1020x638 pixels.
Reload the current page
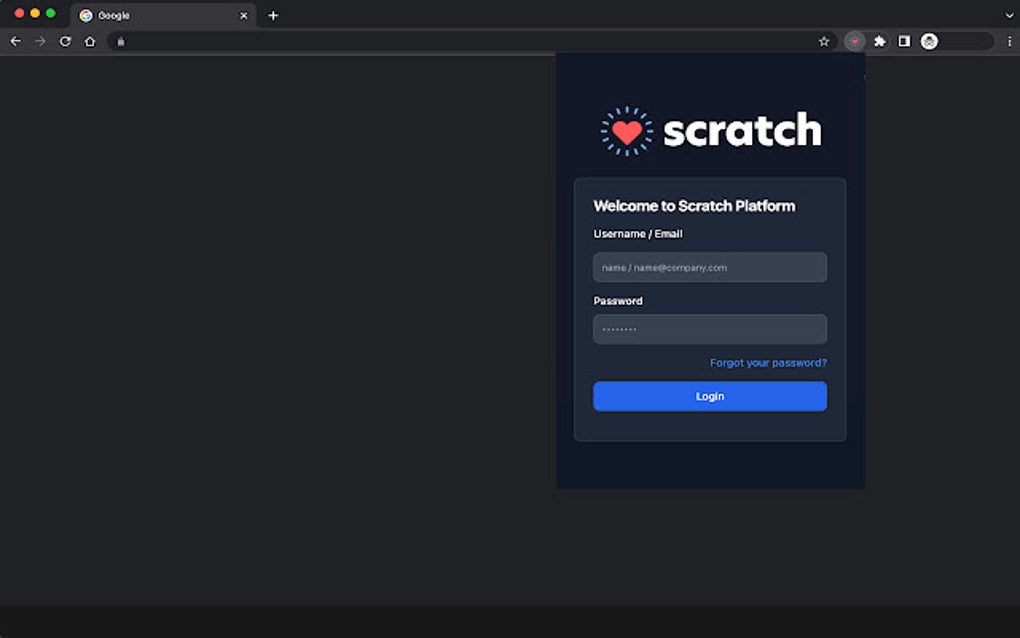click(x=64, y=41)
